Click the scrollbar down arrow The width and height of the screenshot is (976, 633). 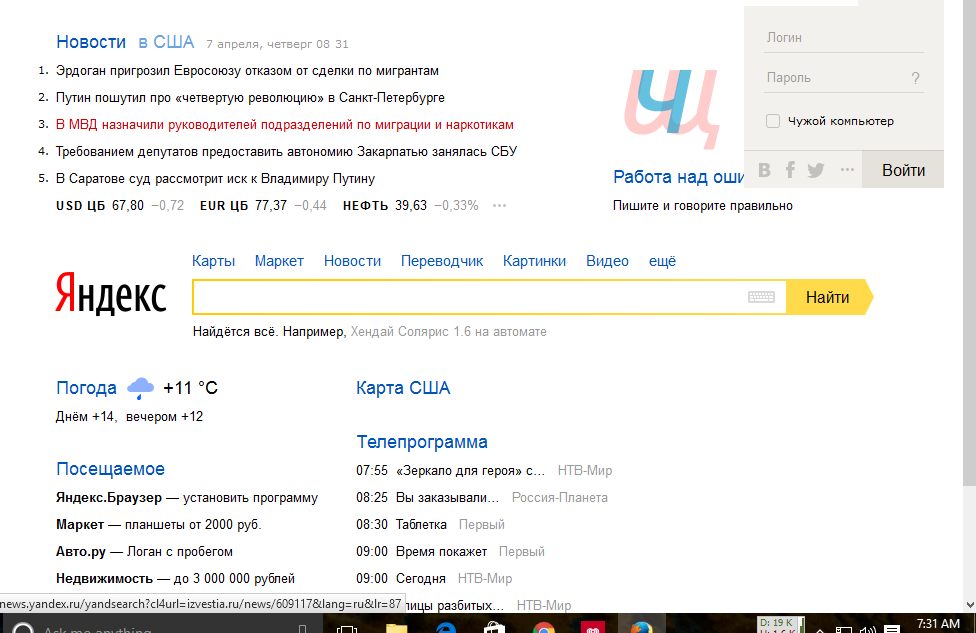click(969, 604)
